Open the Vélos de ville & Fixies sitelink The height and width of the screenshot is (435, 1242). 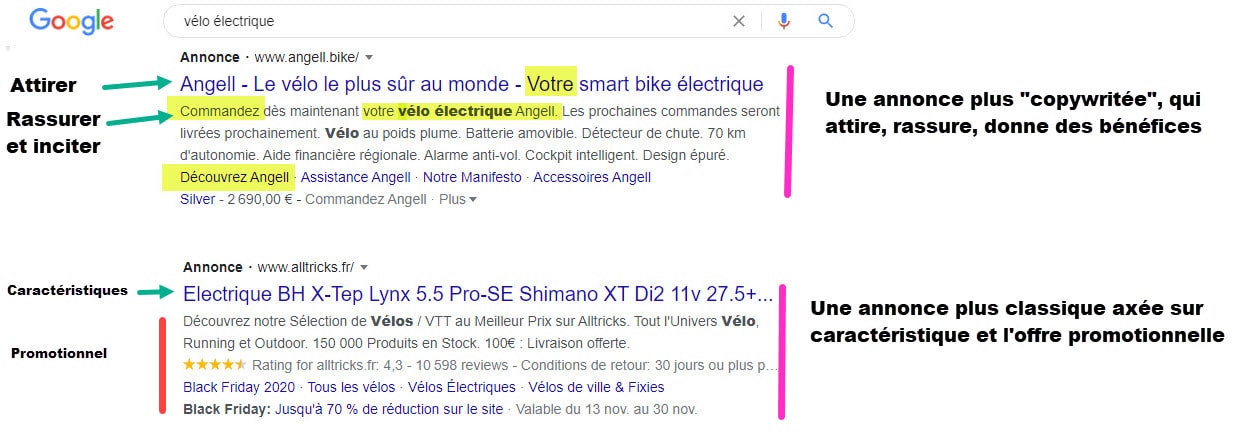pyautogui.click(x=596, y=387)
